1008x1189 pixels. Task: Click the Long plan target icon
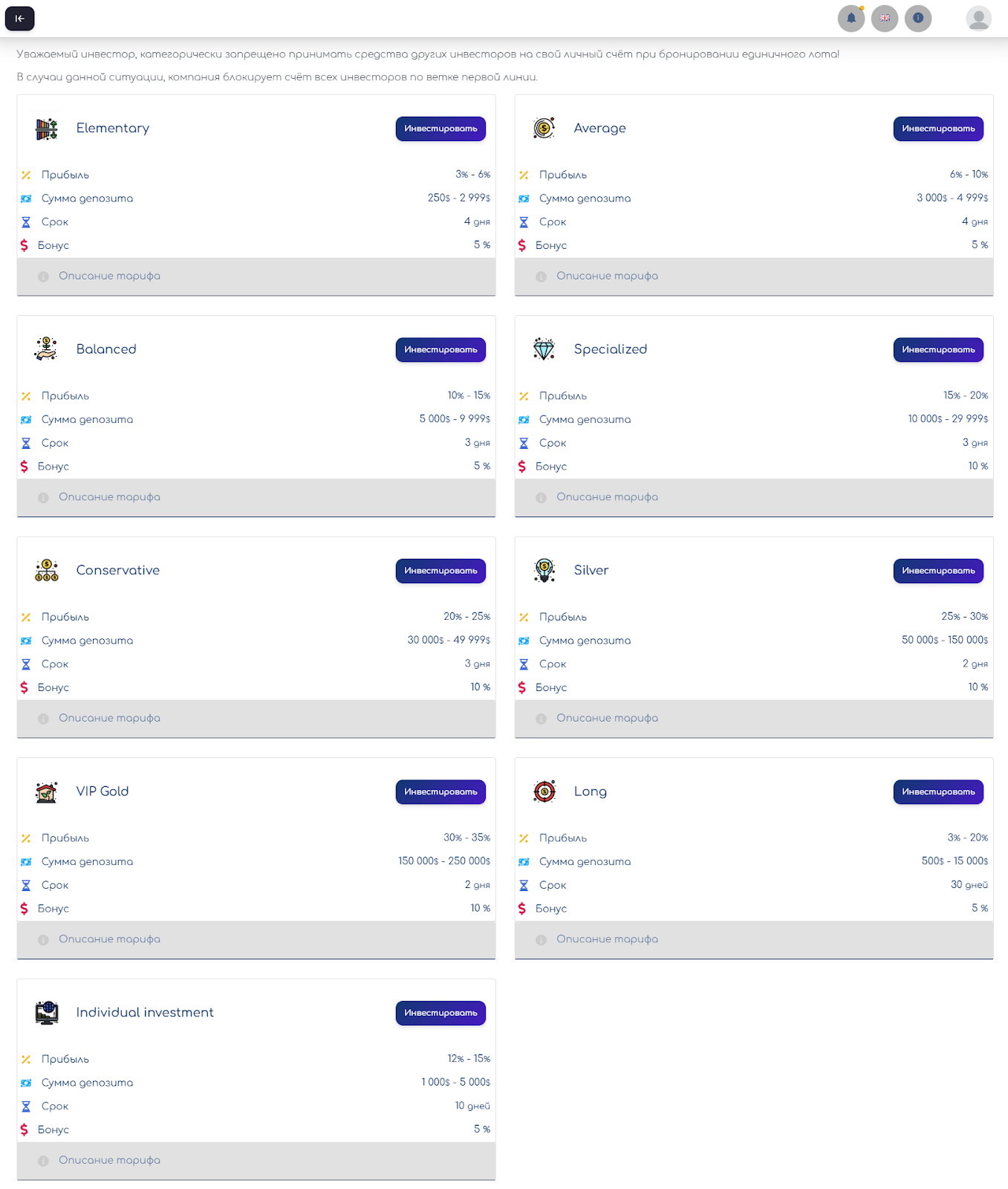(x=544, y=791)
